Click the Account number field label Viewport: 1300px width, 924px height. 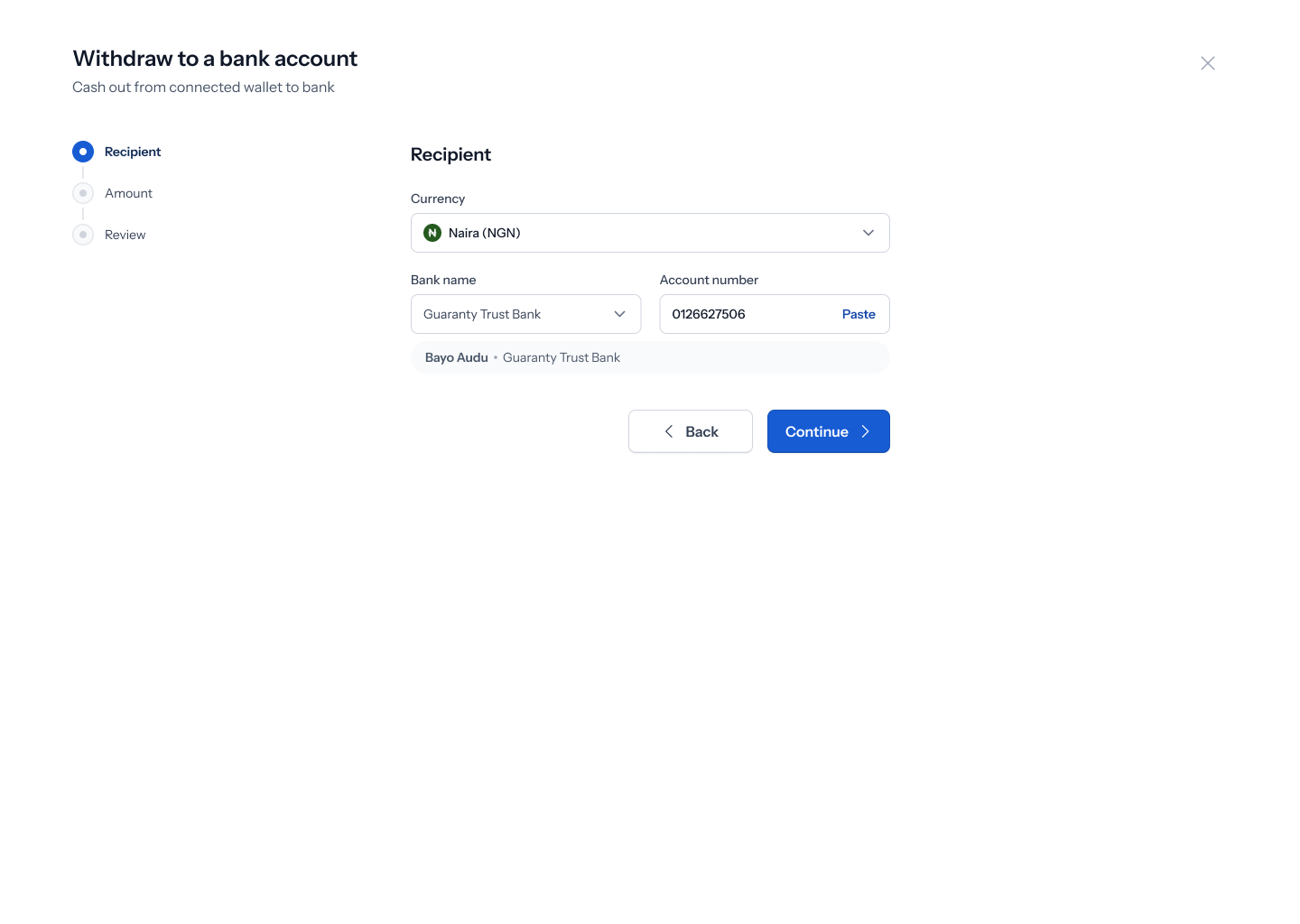[709, 280]
